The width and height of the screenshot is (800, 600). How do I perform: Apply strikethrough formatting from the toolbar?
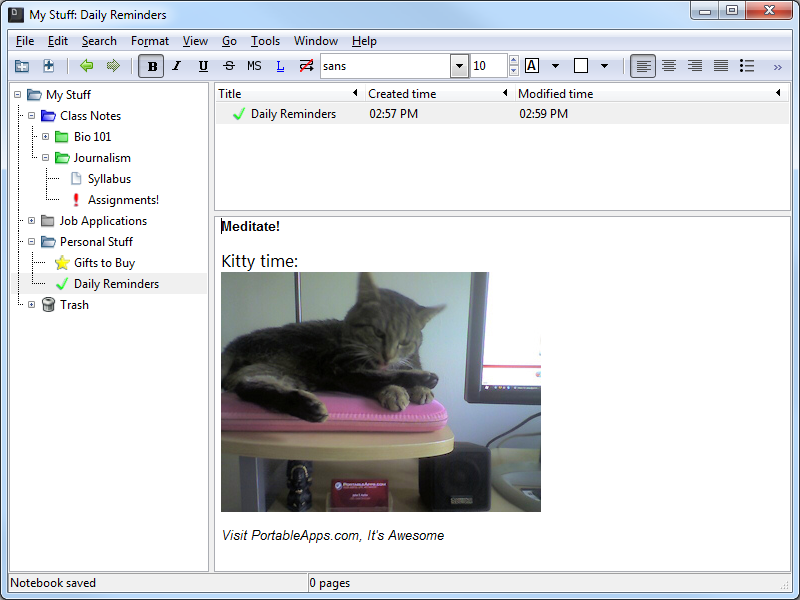(x=229, y=66)
